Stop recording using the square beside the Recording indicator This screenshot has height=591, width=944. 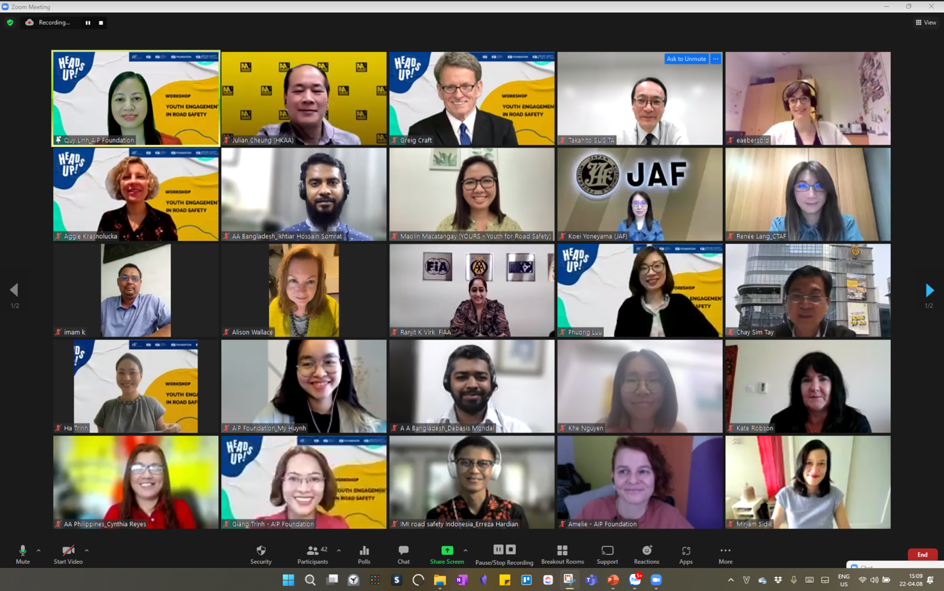101,23
